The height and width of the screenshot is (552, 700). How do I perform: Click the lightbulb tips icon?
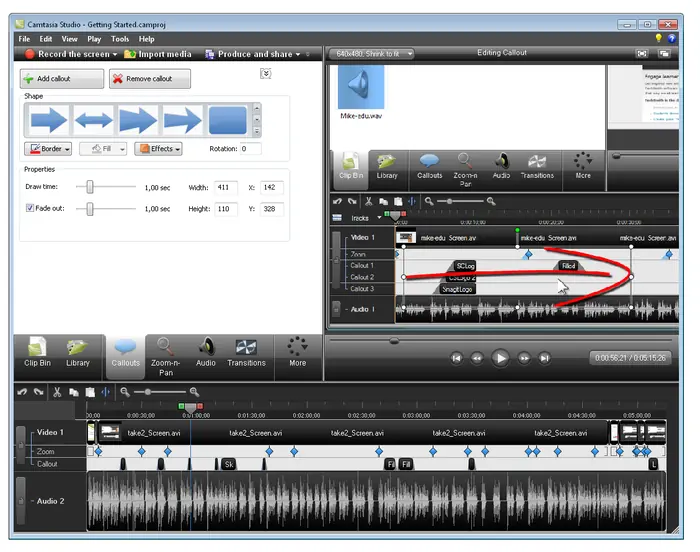point(658,38)
